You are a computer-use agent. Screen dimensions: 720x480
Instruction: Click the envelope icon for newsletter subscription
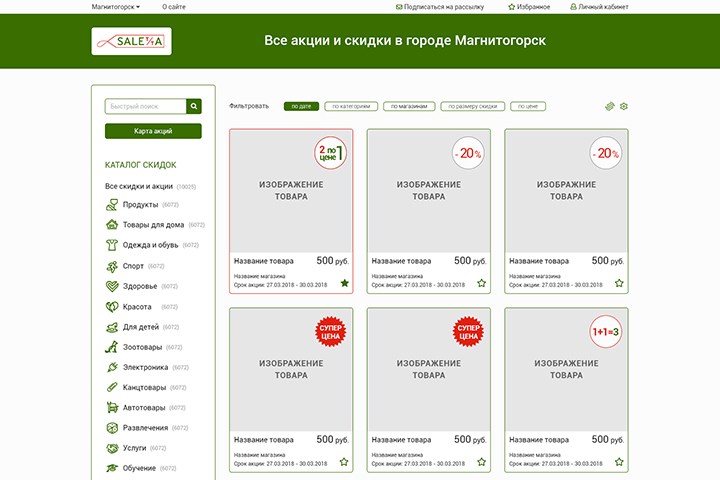[x=399, y=7]
